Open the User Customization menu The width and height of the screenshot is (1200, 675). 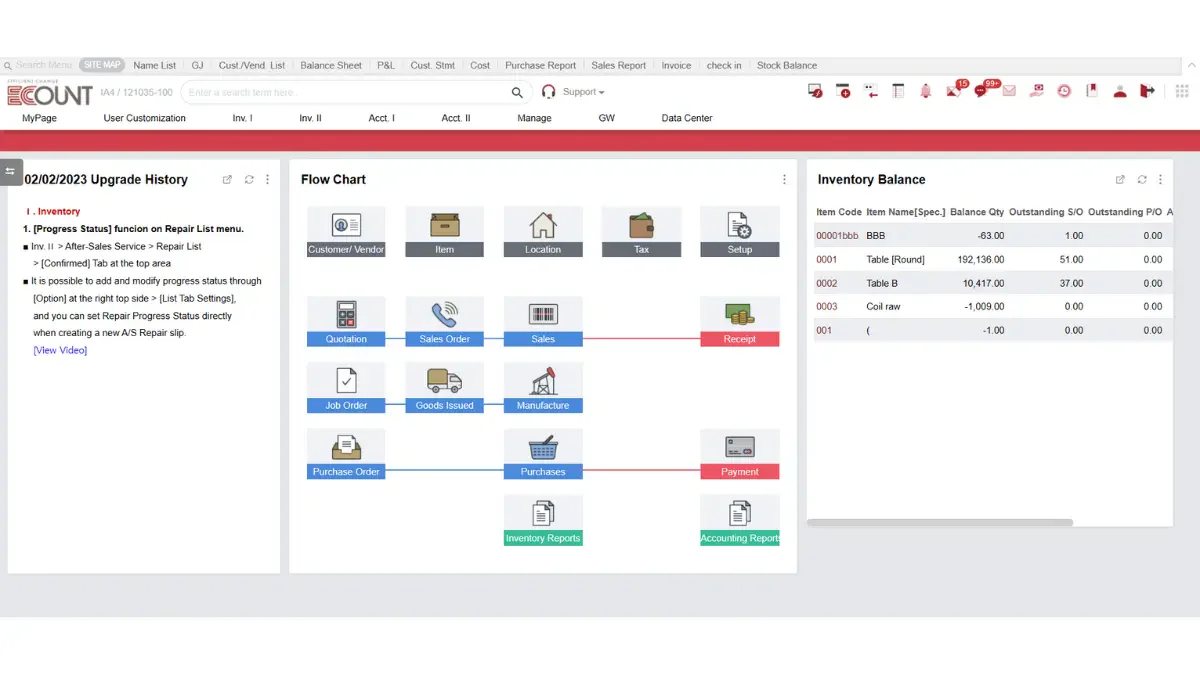pyautogui.click(x=145, y=118)
